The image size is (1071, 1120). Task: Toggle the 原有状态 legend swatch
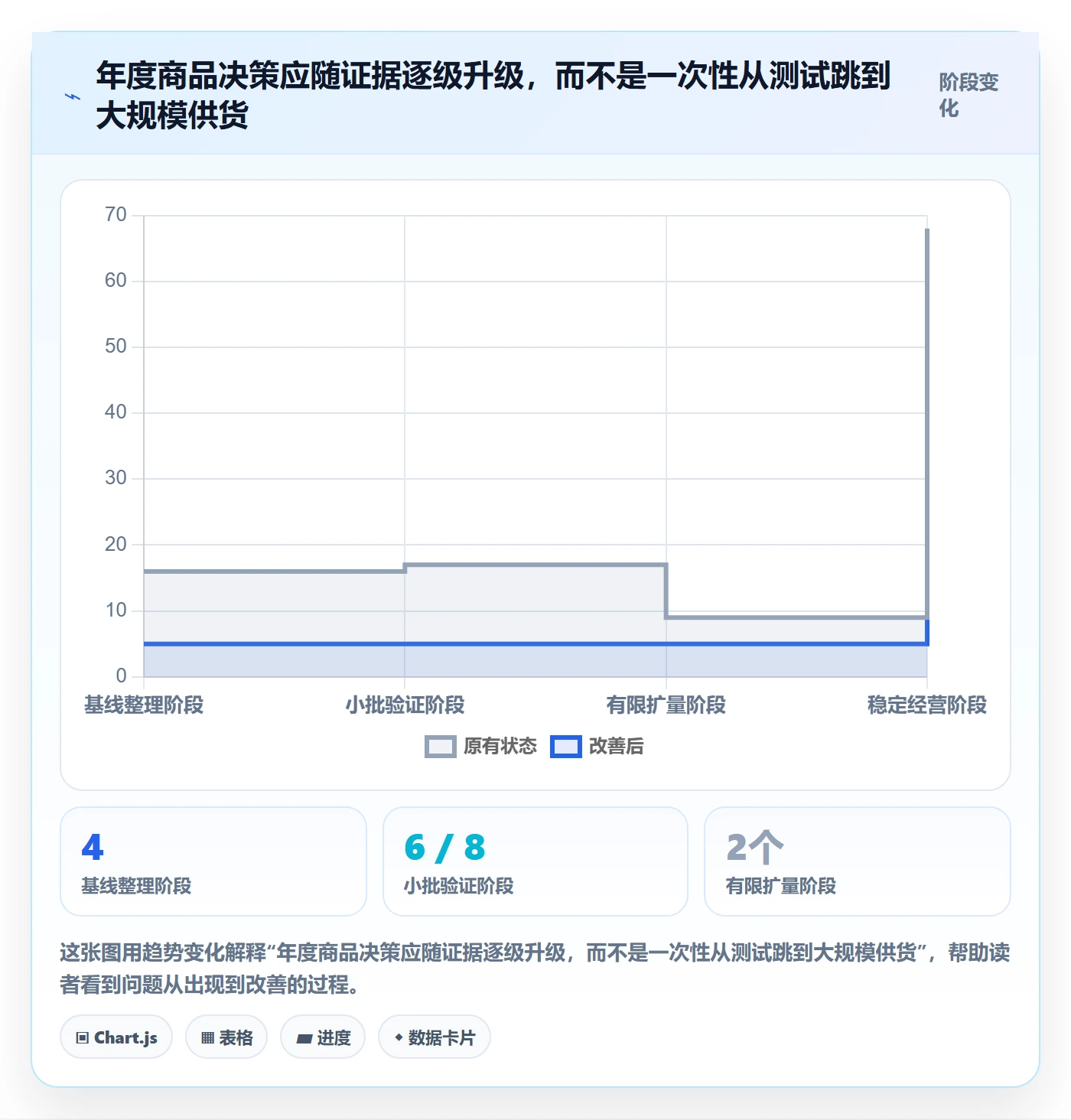click(x=441, y=747)
